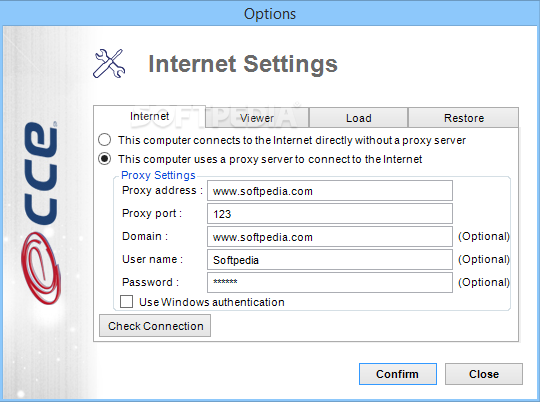
Task: Select proxy server connection radio button
Action: click(x=104, y=159)
